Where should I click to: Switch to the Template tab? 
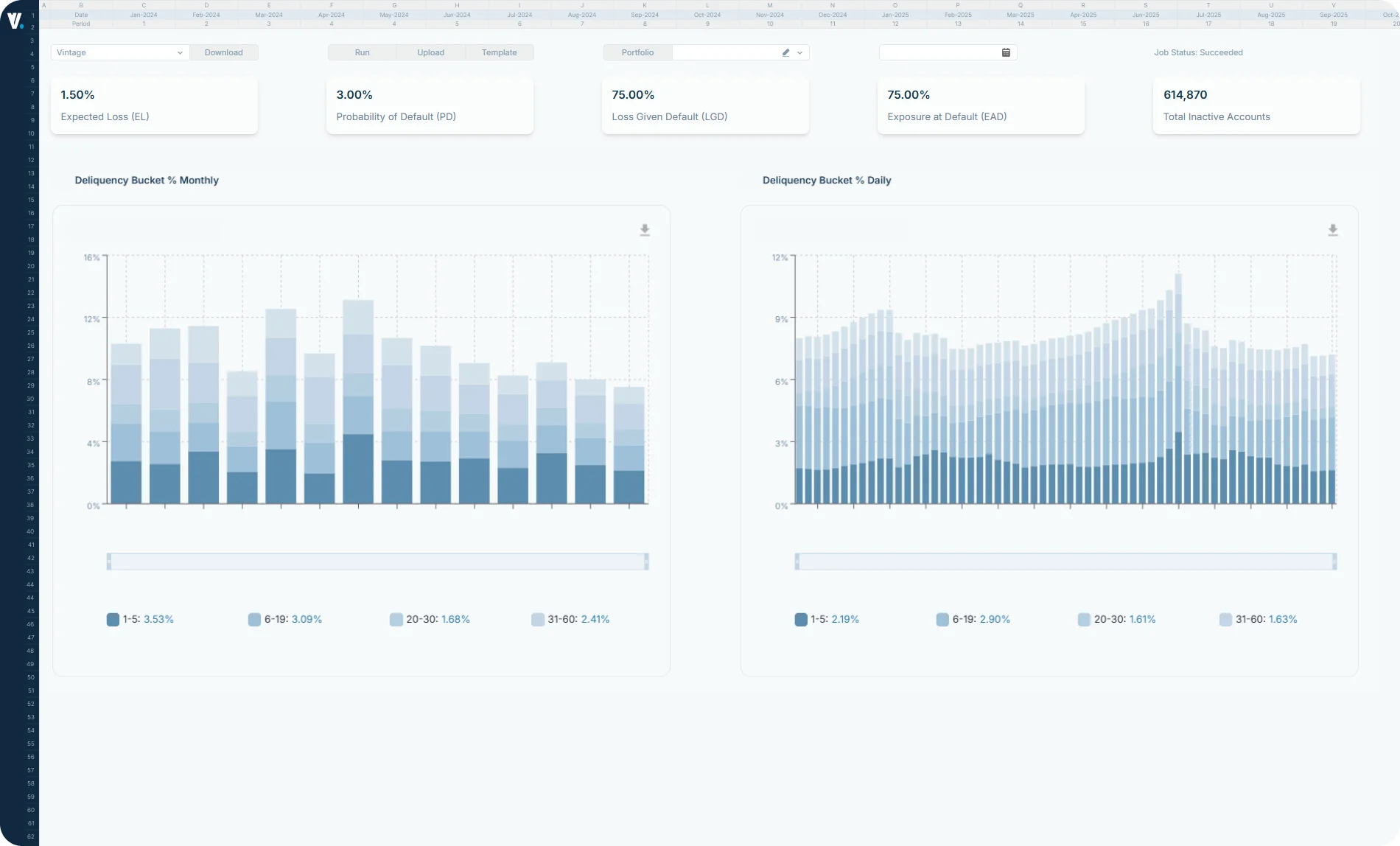coord(499,52)
